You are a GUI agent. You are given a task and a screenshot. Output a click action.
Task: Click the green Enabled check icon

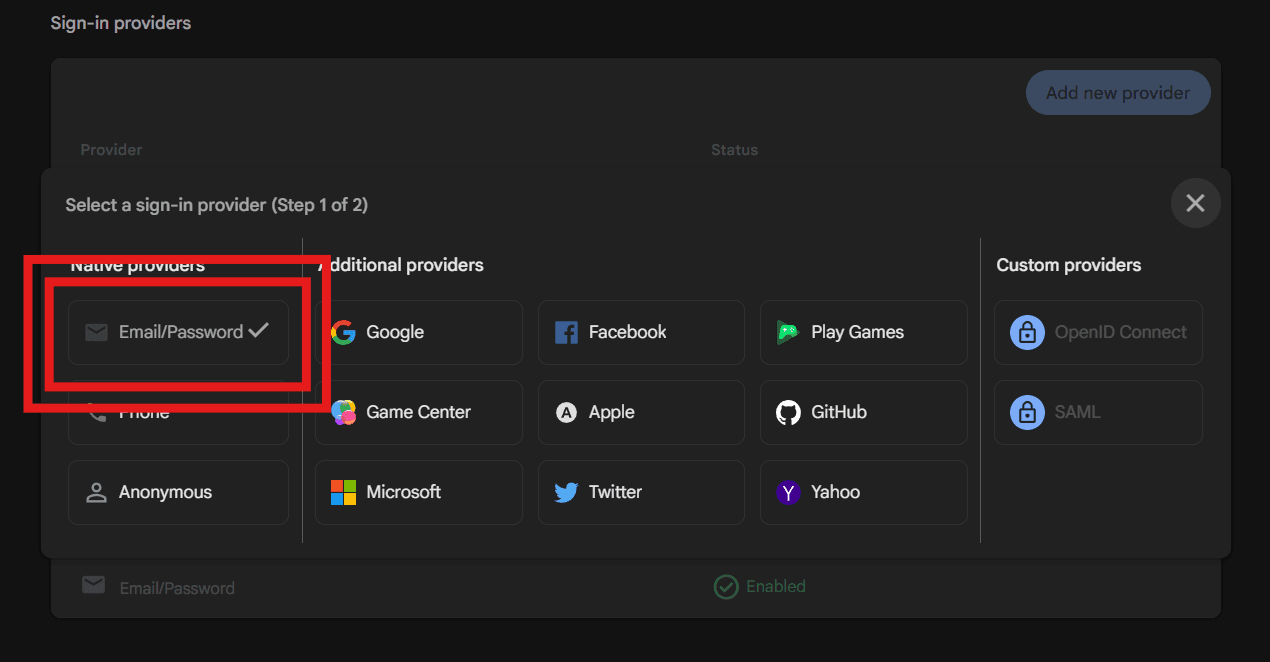(726, 587)
